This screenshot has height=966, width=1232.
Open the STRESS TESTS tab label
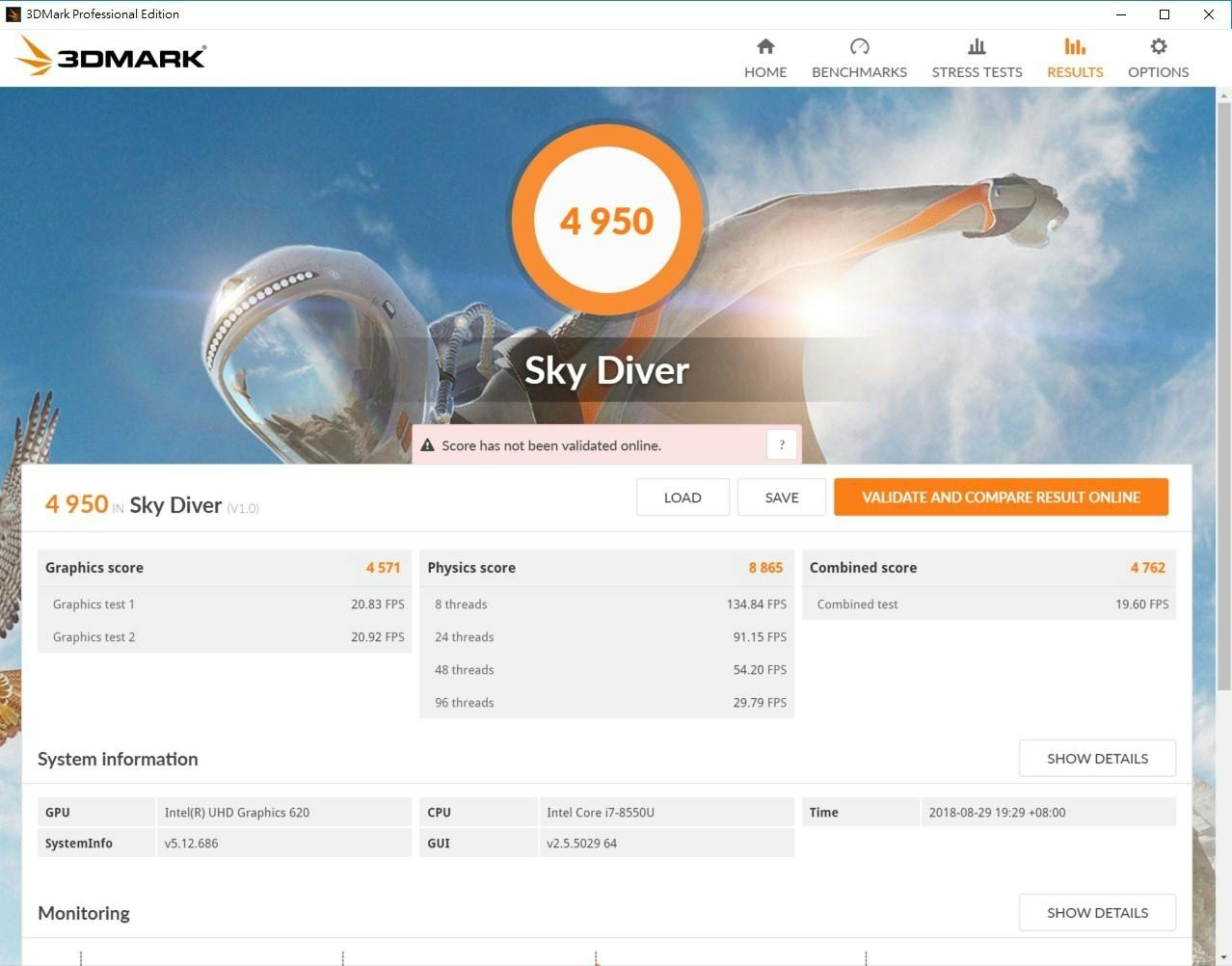977,72
